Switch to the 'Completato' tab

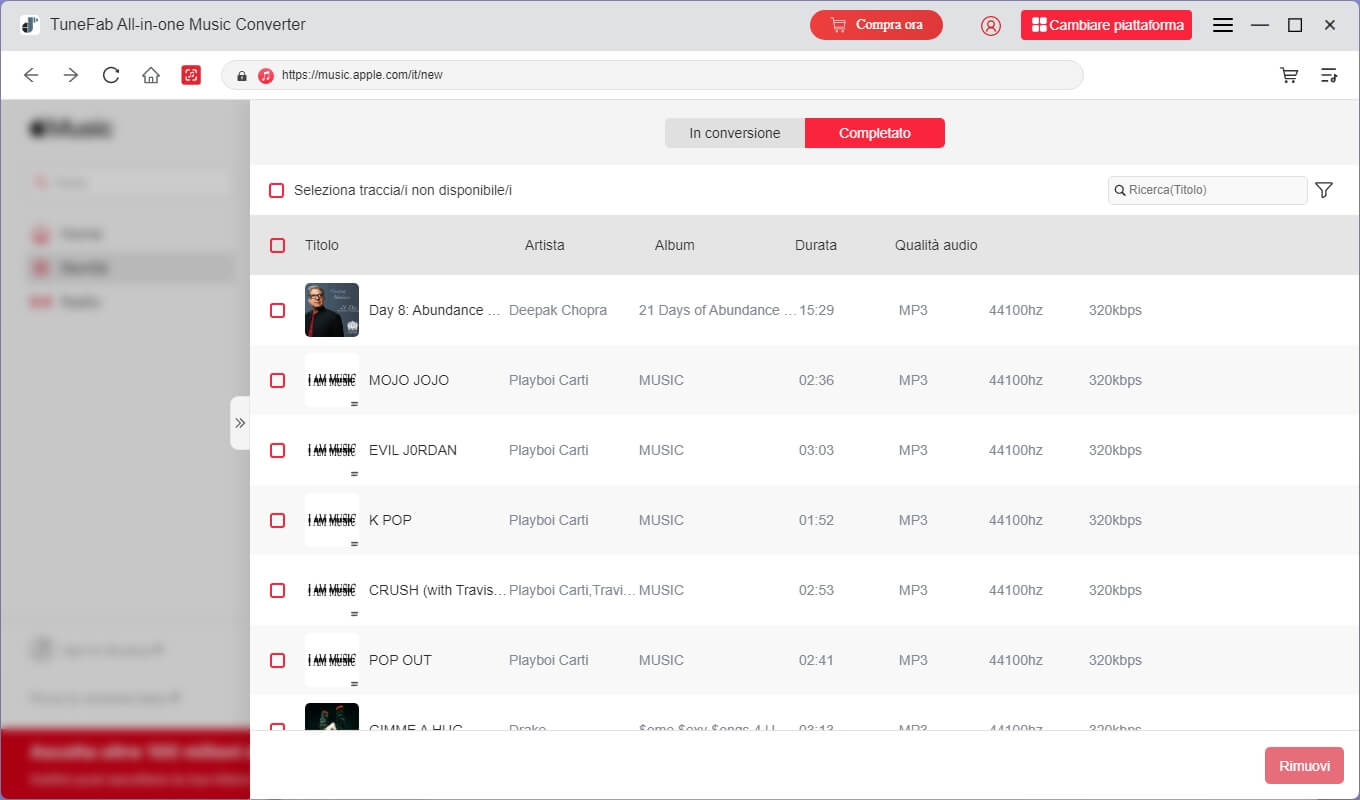pos(875,133)
